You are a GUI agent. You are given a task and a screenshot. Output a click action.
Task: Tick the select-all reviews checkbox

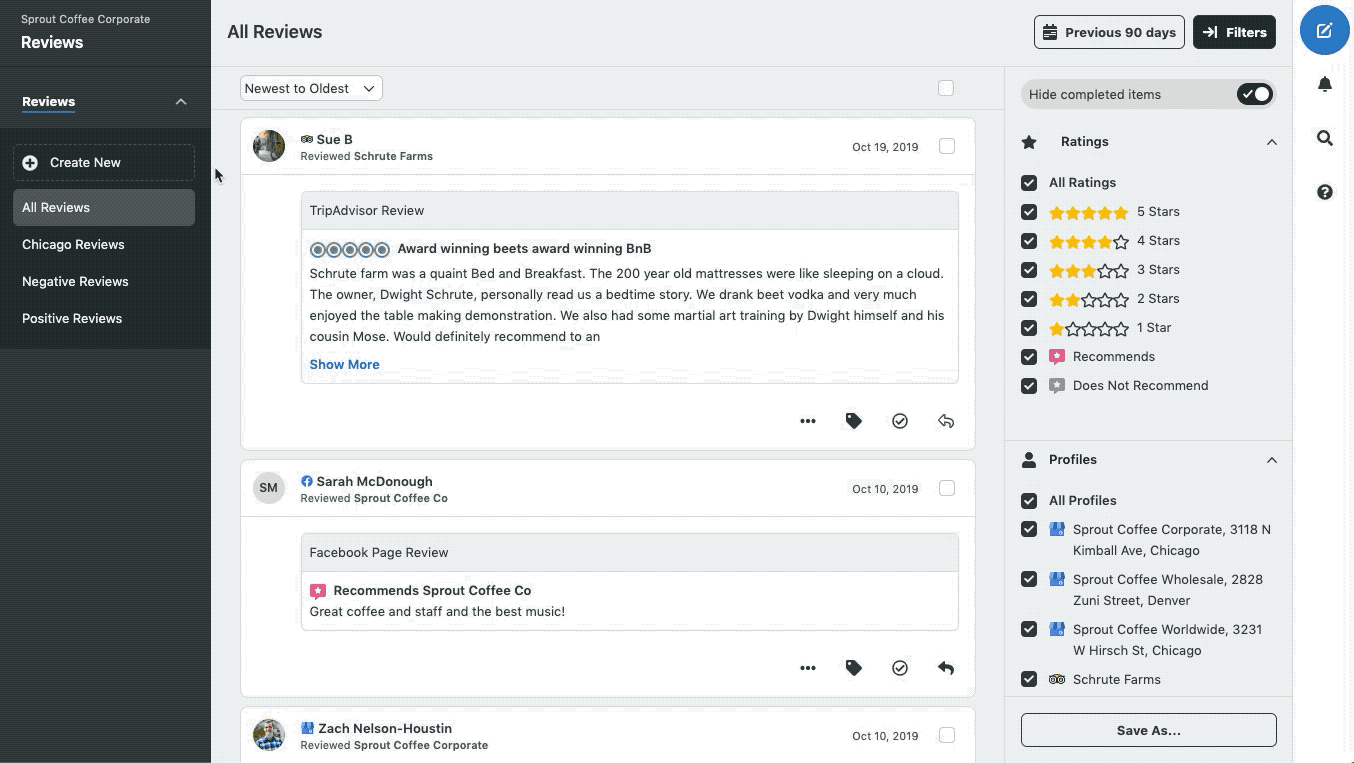[x=946, y=88]
